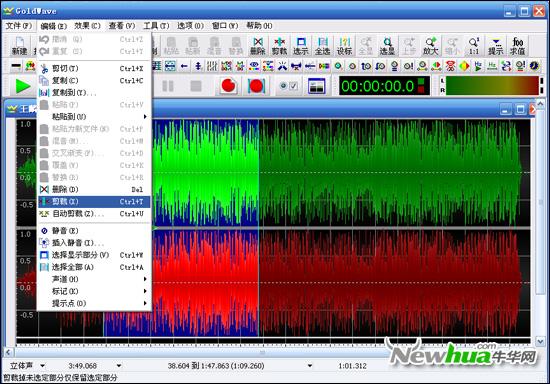Image resolution: width=550 pixels, height=384 pixels.
Task: Click the black bar icon in effects toolbar
Action: (x=16, y=66)
